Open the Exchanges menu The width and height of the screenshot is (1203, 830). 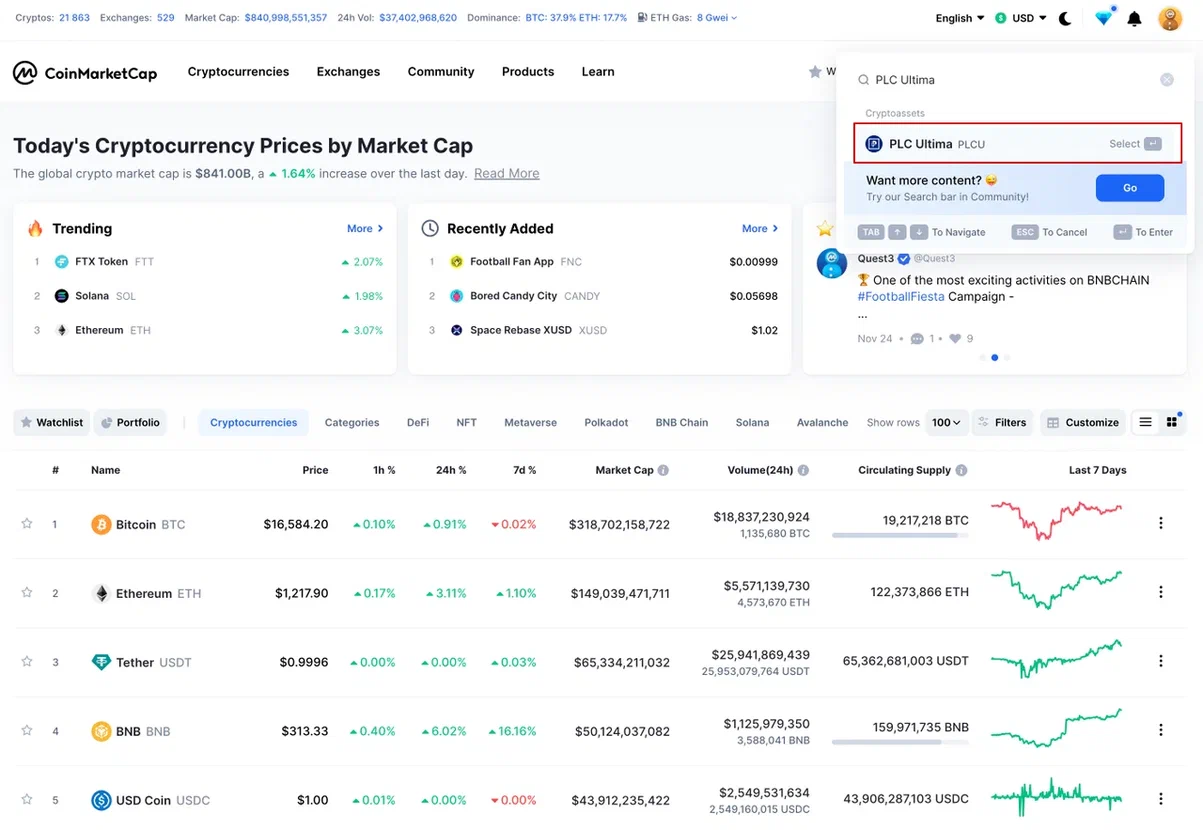348,72
